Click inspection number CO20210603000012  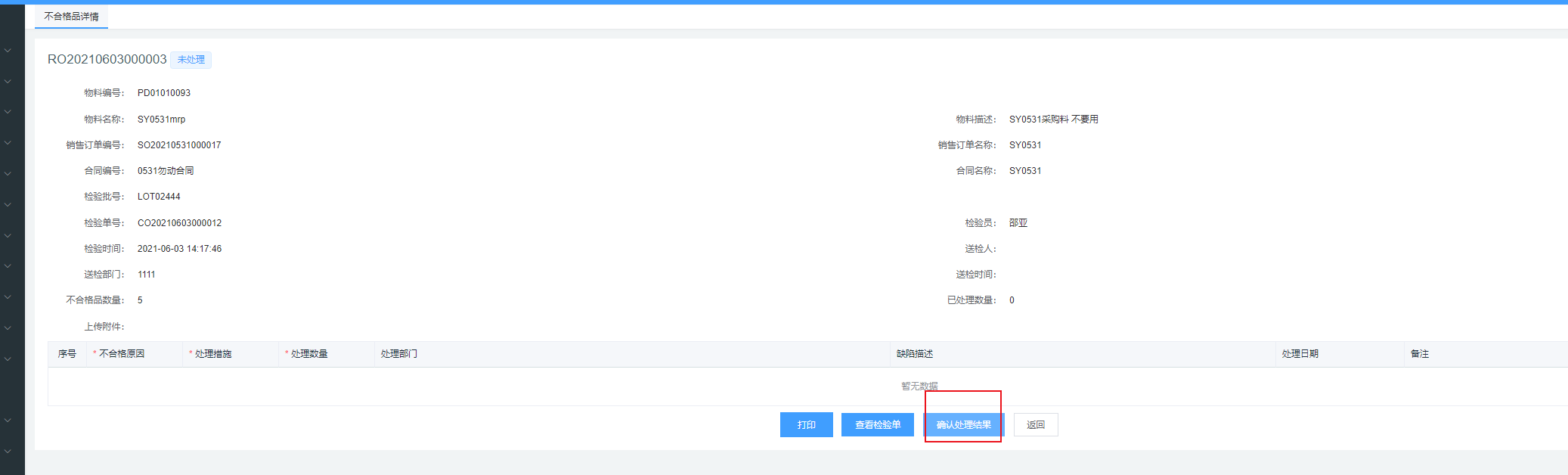point(179,223)
